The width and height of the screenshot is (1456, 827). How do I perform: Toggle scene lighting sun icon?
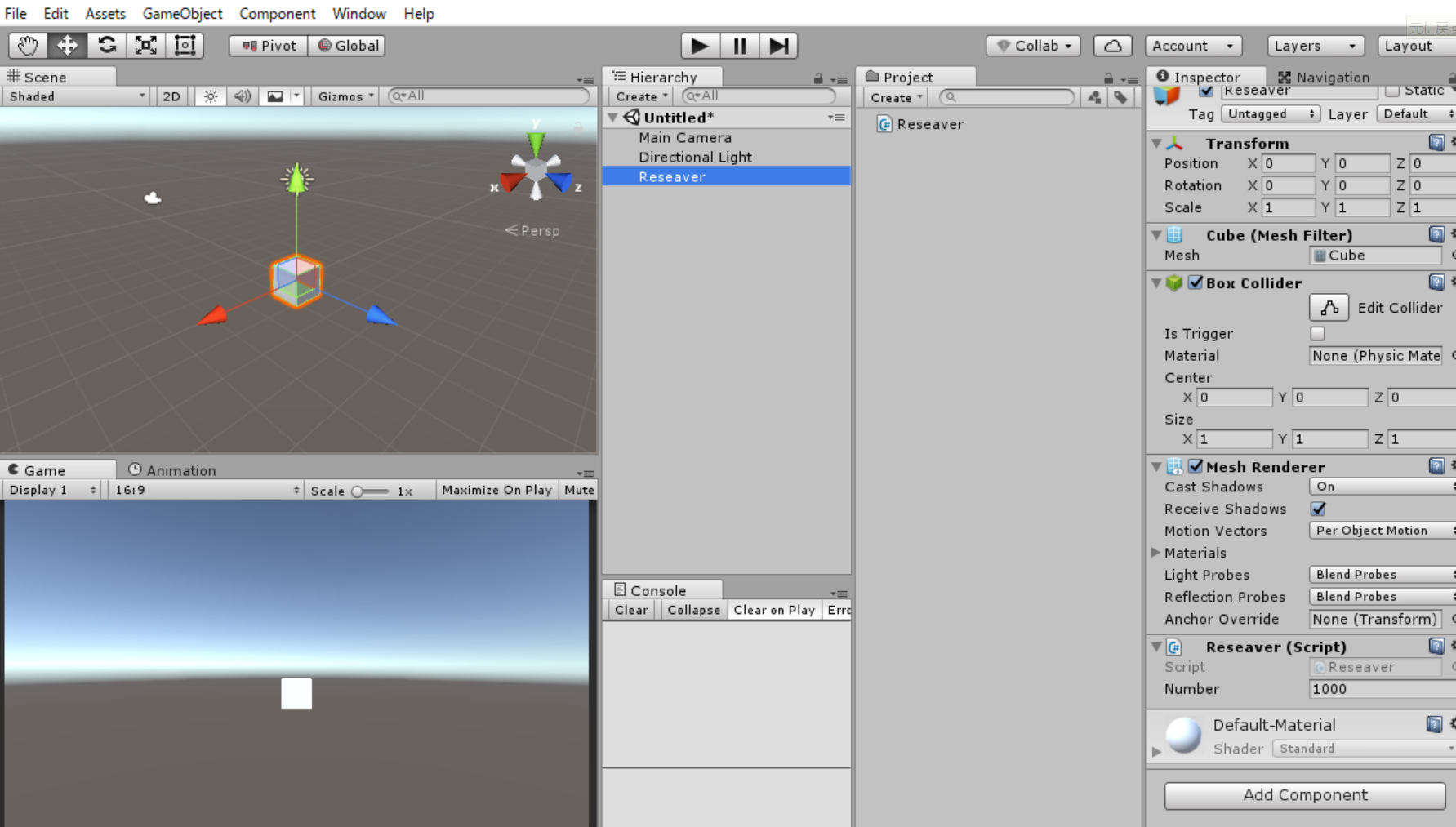[x=211, y=96]
